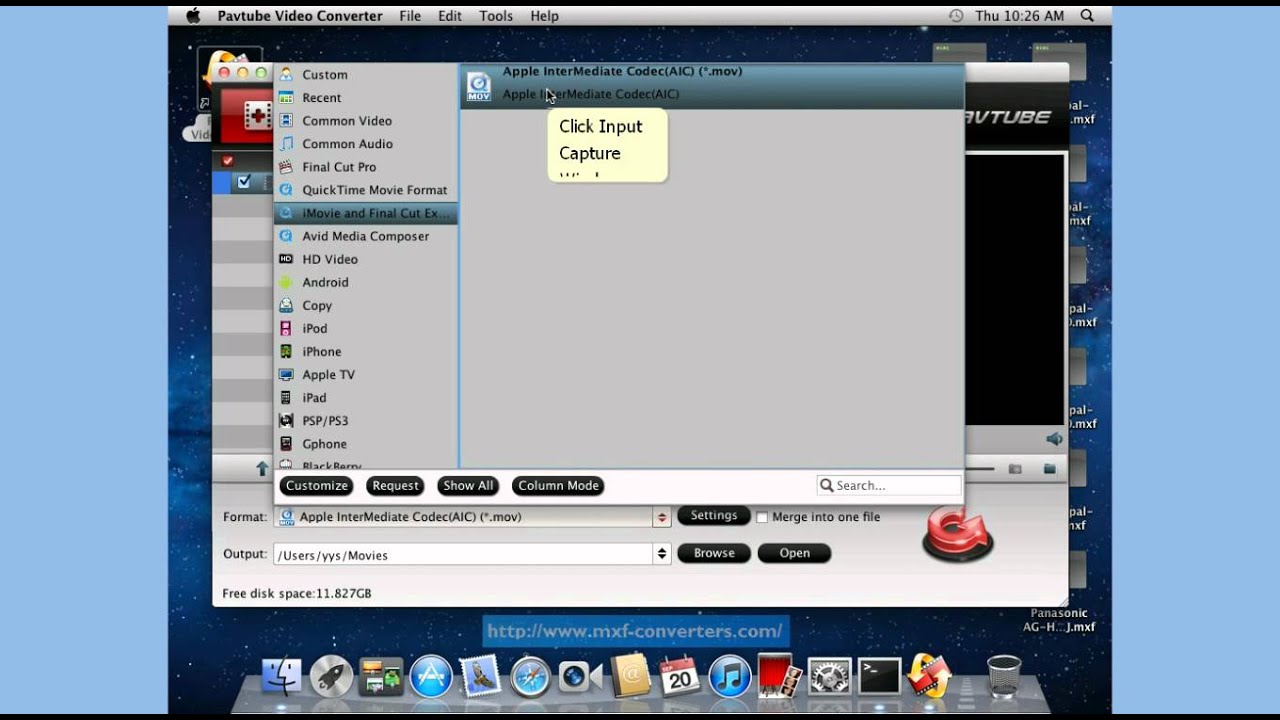Open format Settings

tap(714, 516)
